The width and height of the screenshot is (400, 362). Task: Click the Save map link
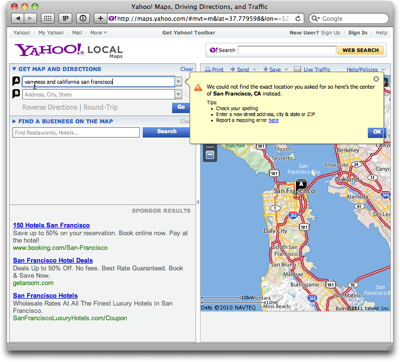(x=272, y=69)
